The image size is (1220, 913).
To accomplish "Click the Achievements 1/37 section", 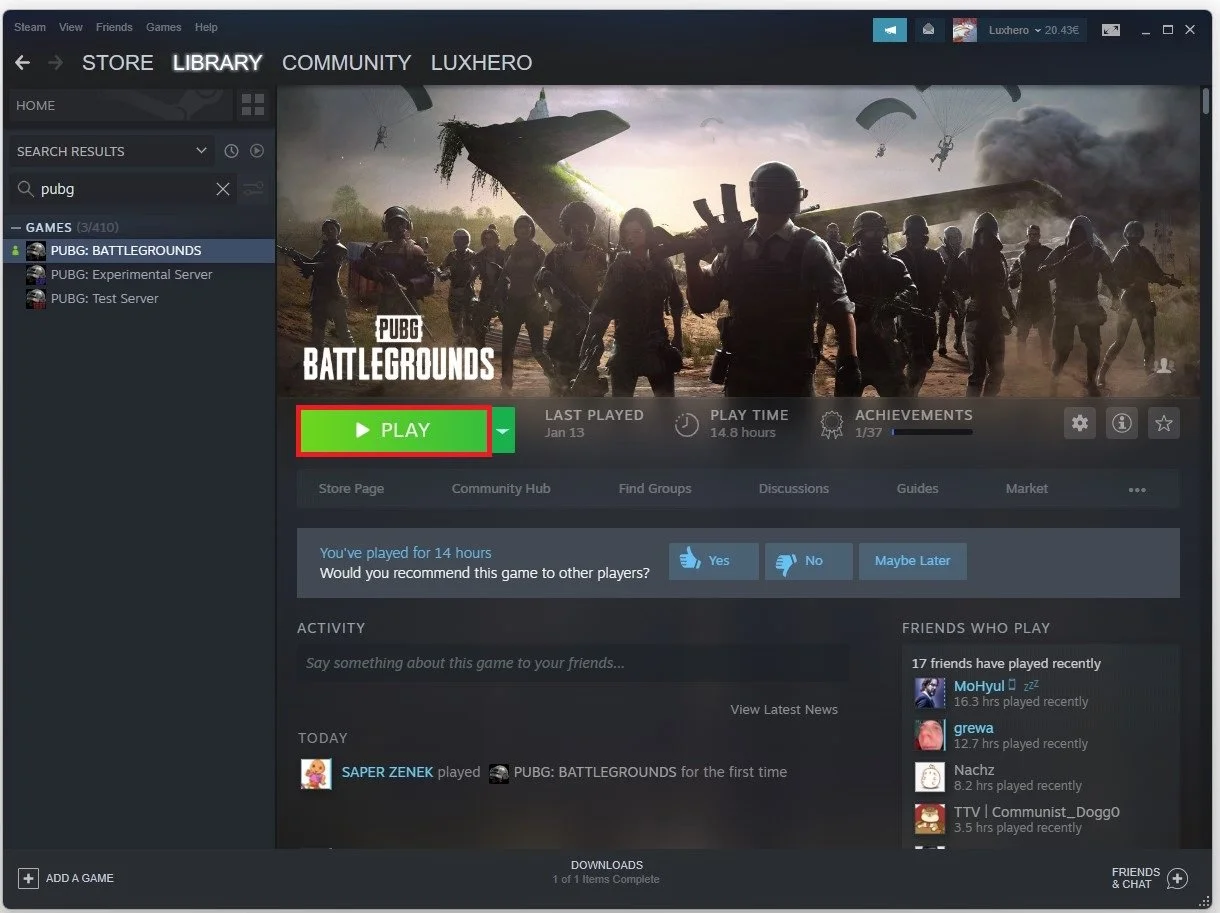I will (x=897, y=424).
